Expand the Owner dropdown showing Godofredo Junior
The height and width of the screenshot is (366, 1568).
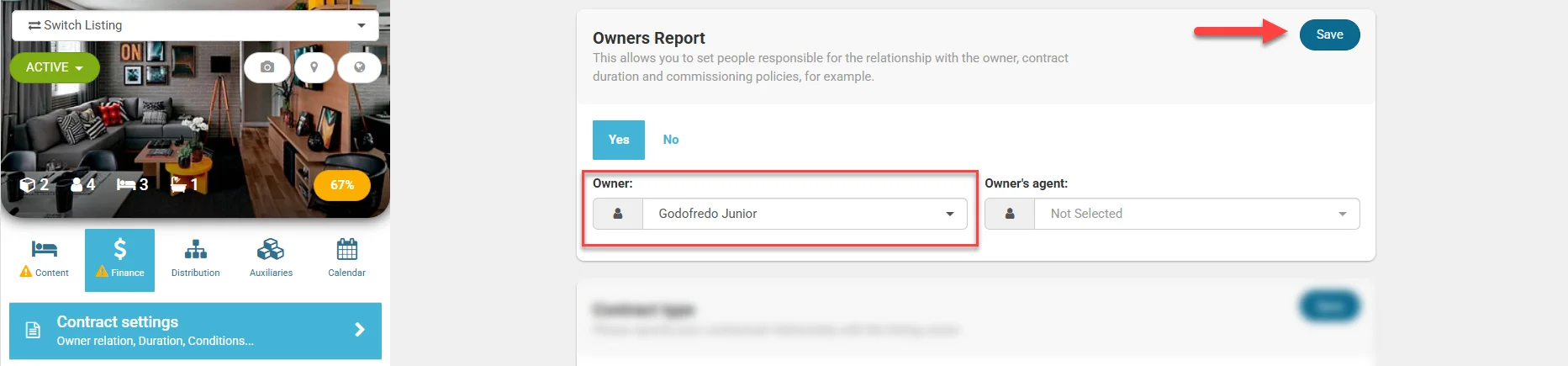[x=804, y=214]
